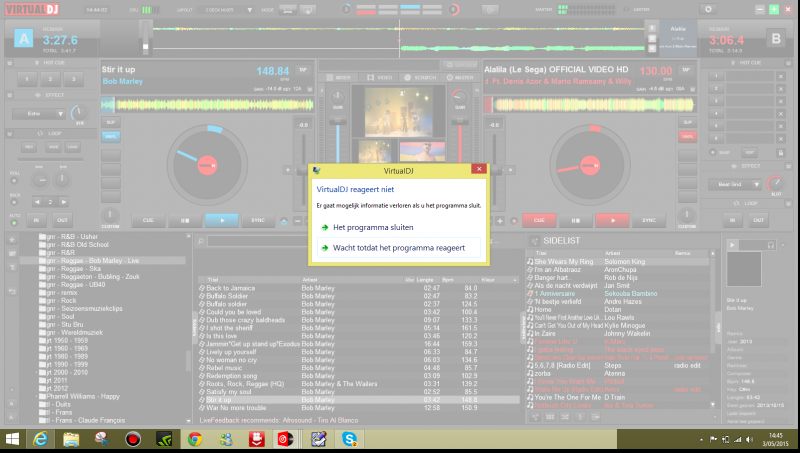Toggle SLIP mode on deck A
This screenshot has width=800, height=453.
111,122
